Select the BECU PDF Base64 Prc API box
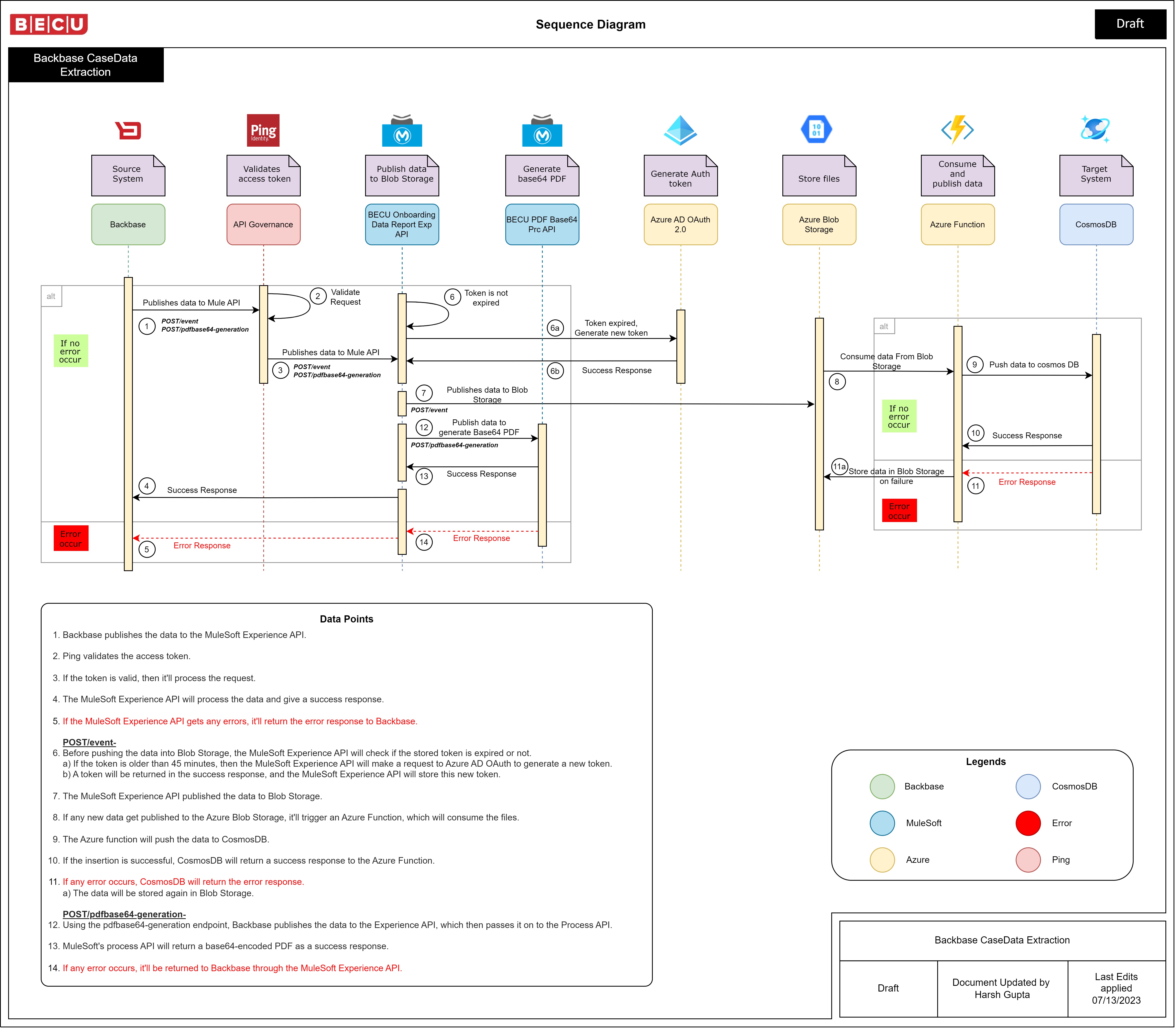Screen dimensions: 1176x1029 click(542, 224)
